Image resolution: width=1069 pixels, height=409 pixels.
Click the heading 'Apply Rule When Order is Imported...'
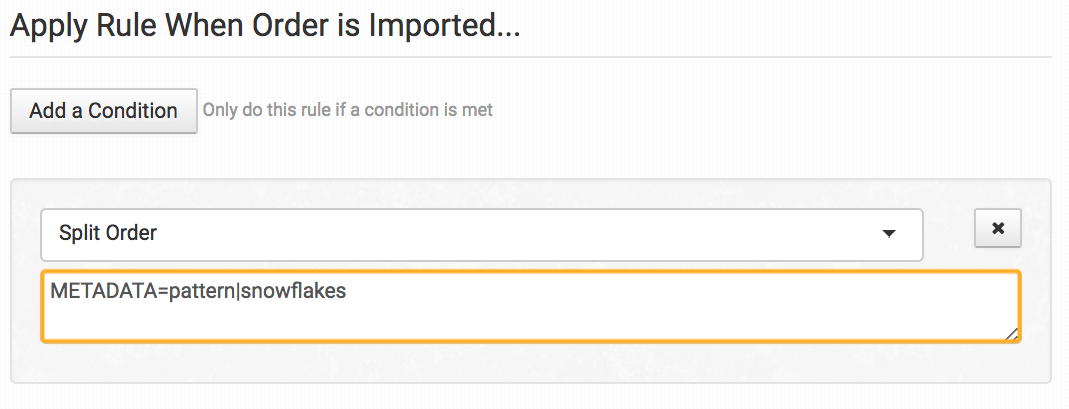tap(265, 25)
